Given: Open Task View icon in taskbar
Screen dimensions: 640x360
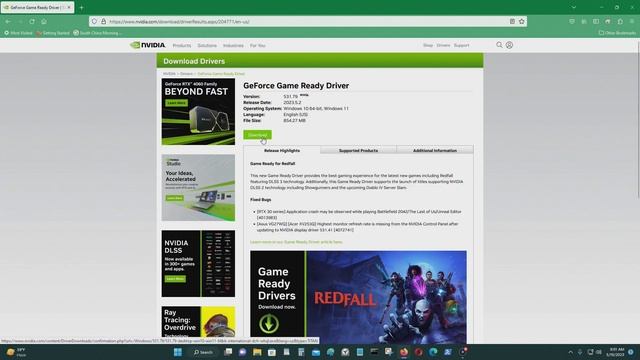Looking at the screenshot, I should pyautogui.click(x=228, y=352).
